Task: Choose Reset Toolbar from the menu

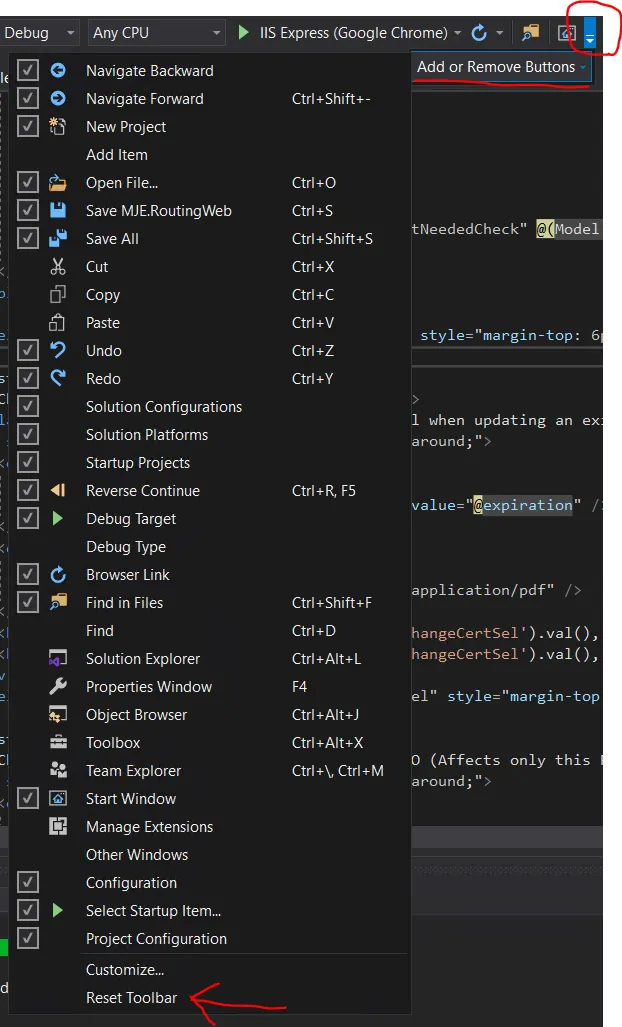Action: tap(131, 998)
